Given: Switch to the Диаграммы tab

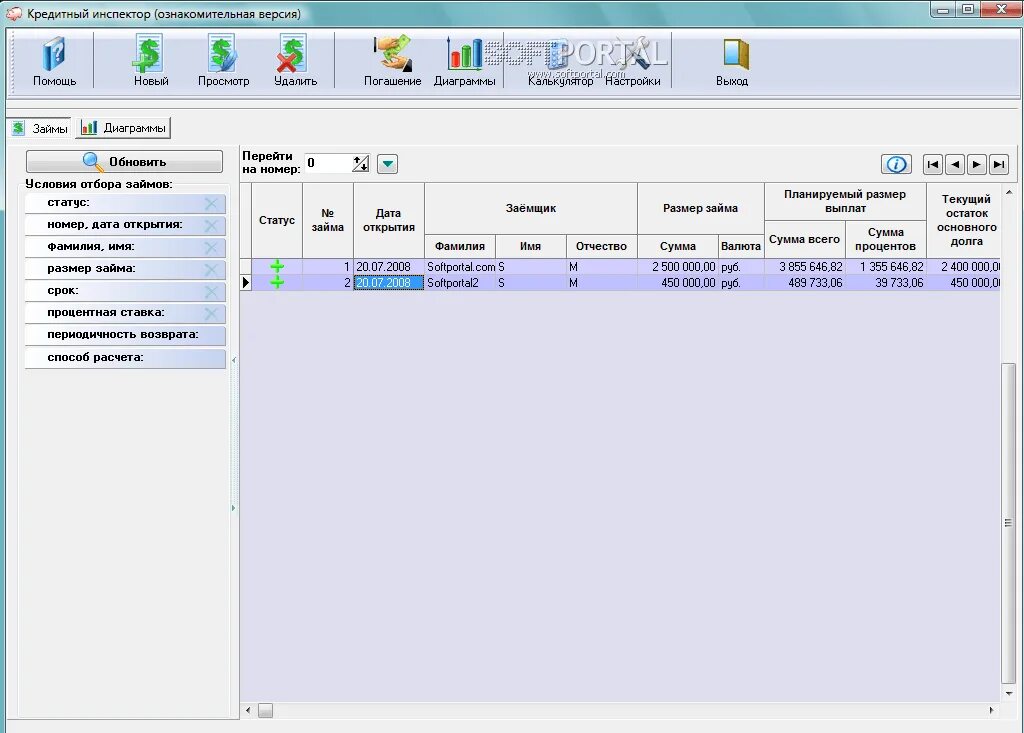Looking at the screenshot, I should tap(125, 128).
